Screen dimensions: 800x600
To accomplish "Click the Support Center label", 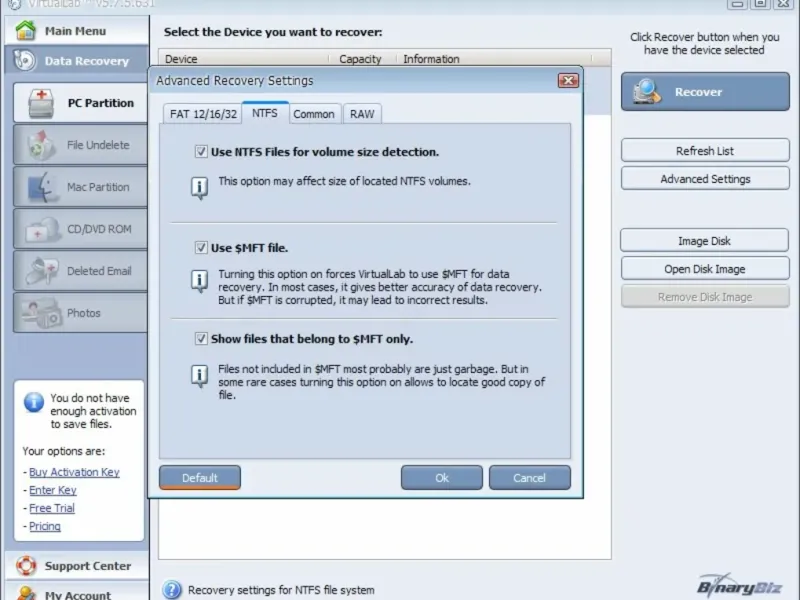I will (x=88, y=565).
